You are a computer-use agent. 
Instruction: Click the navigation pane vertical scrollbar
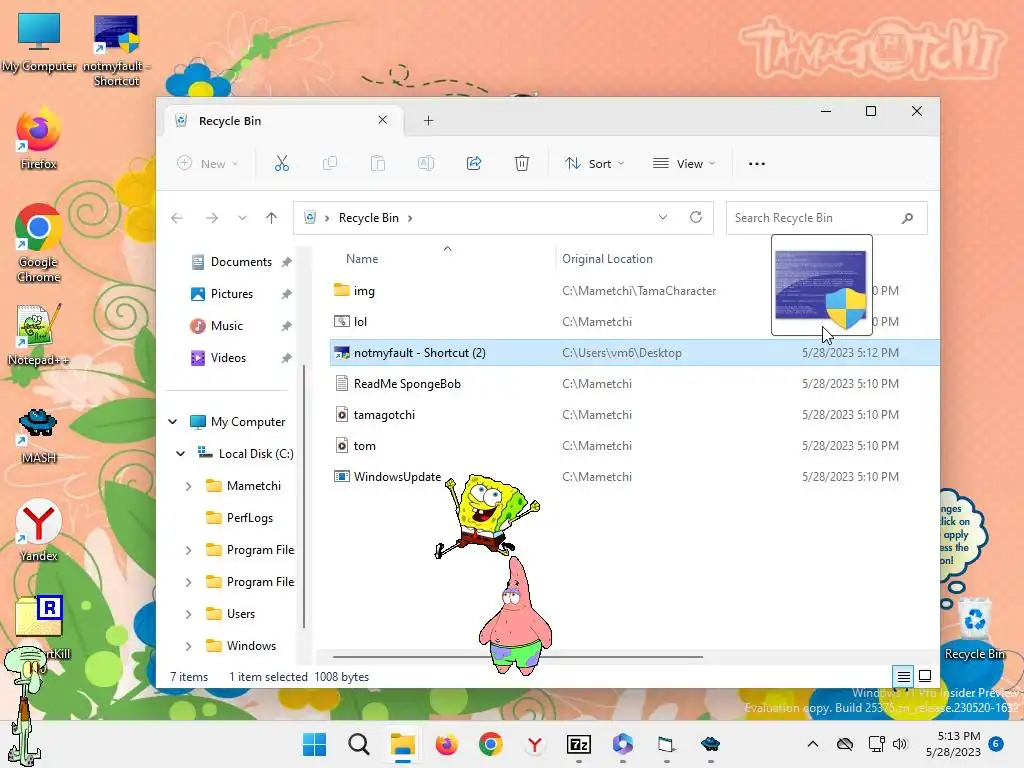[x=304, y=496]
